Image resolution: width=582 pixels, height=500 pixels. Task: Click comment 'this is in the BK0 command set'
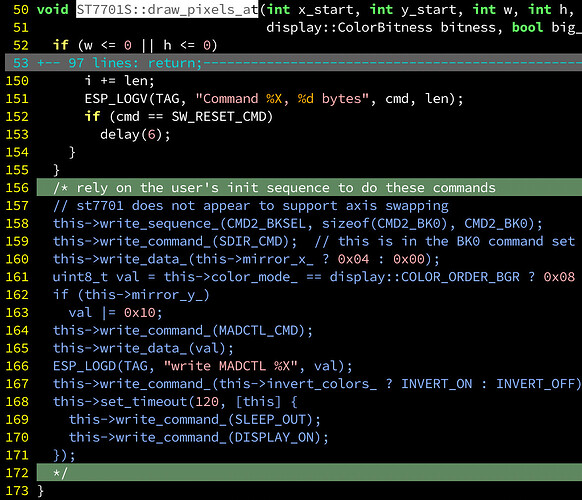tap(456, 241)
